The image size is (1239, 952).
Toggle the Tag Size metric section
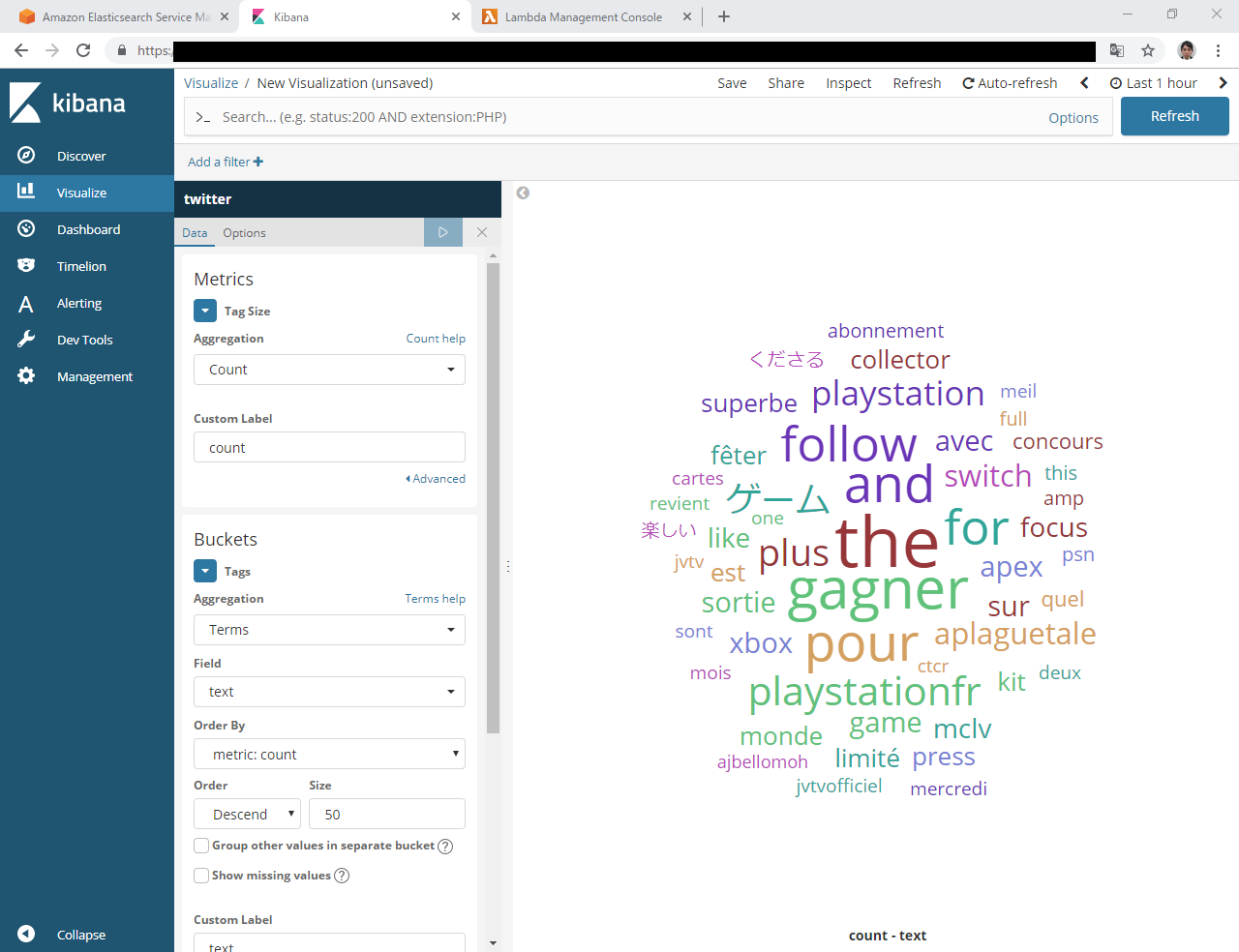pos(205,311)
